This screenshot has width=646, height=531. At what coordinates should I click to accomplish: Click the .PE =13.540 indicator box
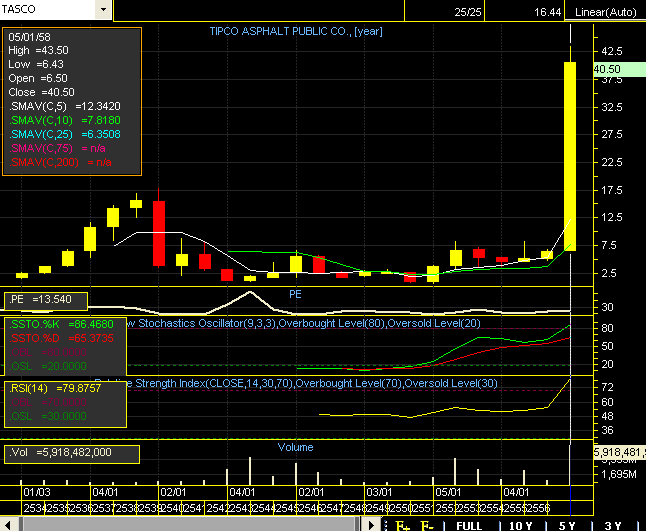pos(46,300)
